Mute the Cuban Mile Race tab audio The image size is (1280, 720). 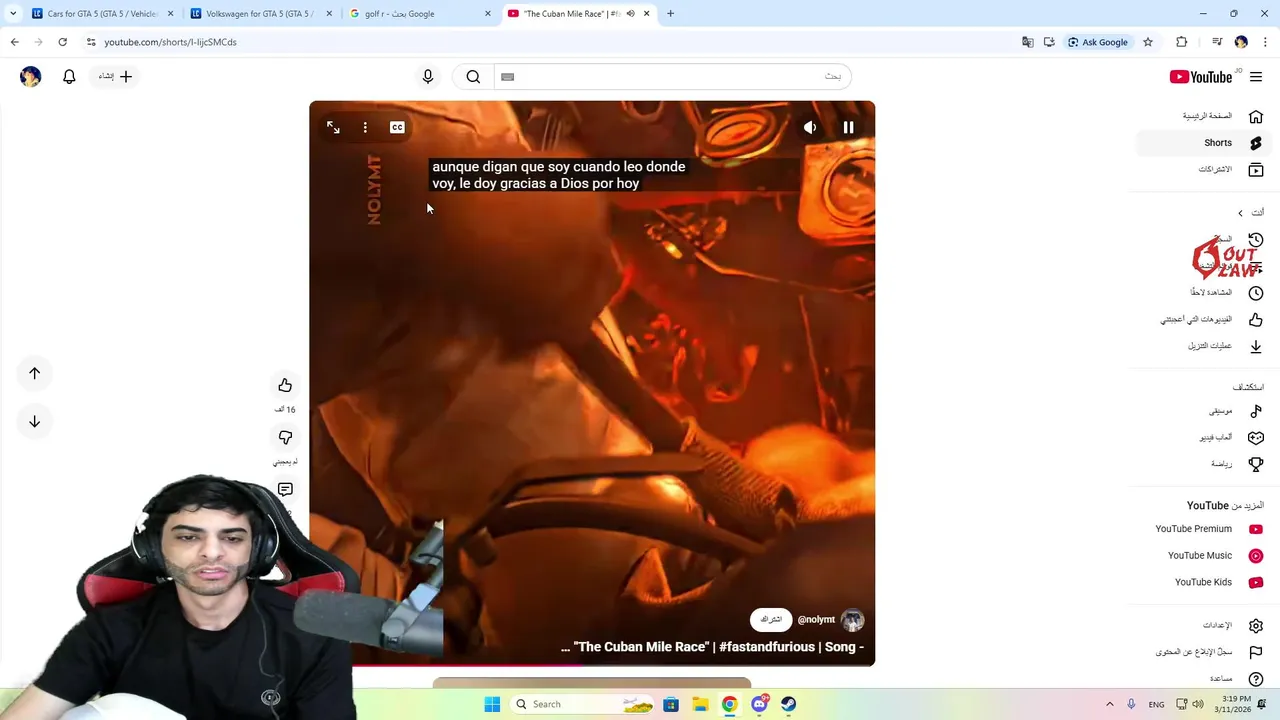630,14
